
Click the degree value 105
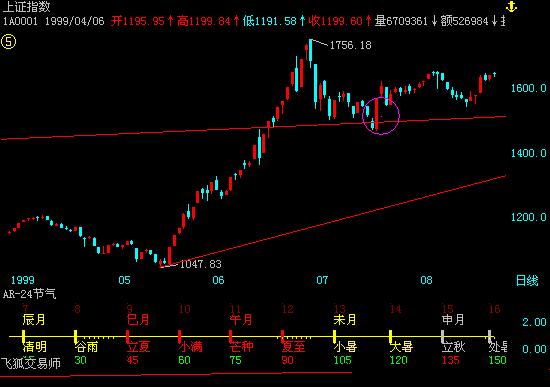click(x=342, y=360)
